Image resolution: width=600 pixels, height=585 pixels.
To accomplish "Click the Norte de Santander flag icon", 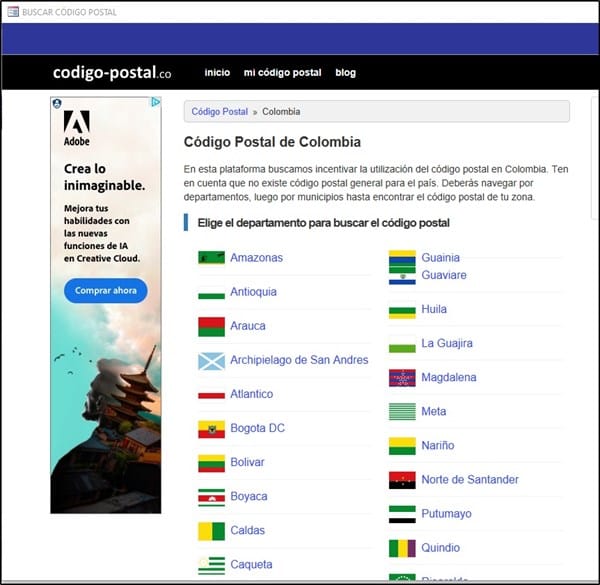I will pos(402,480).
